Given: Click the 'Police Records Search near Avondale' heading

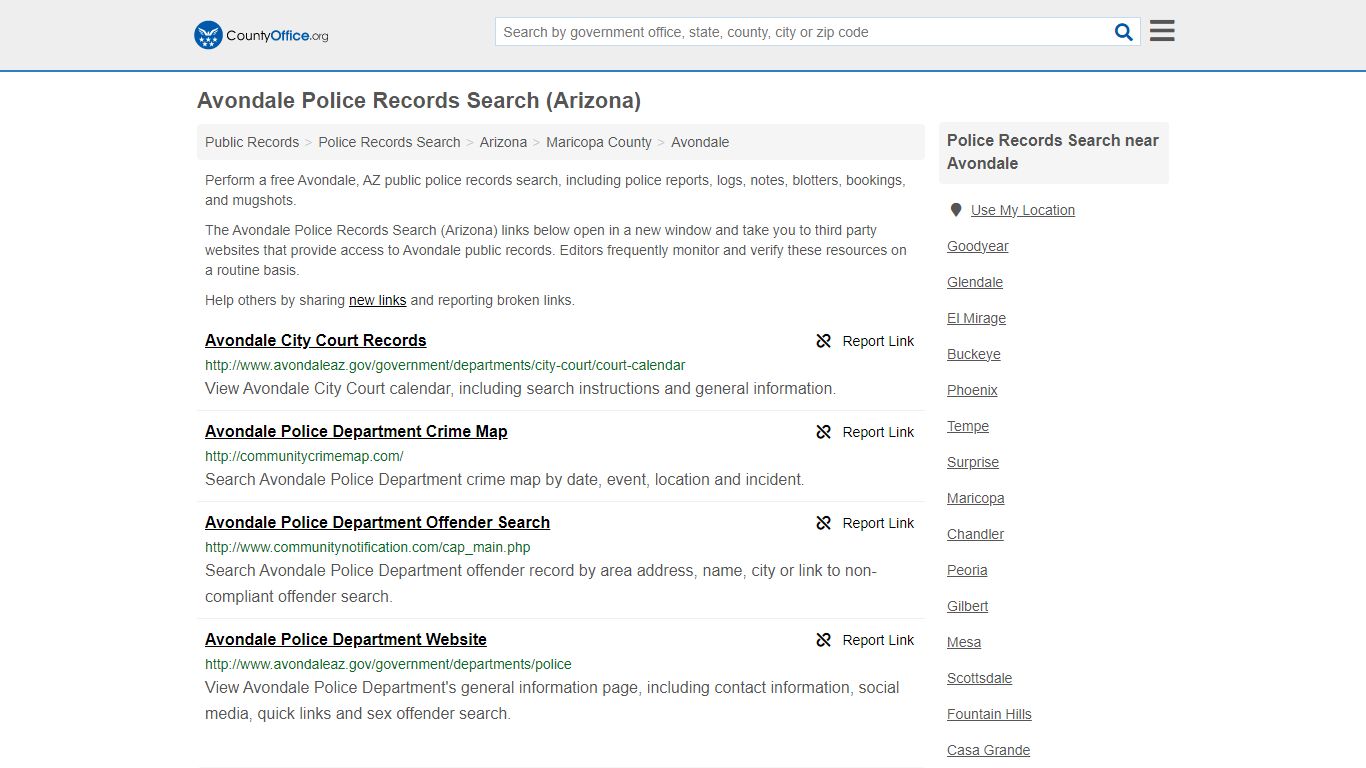Looking at the screenshot, I should (1053, 152).
